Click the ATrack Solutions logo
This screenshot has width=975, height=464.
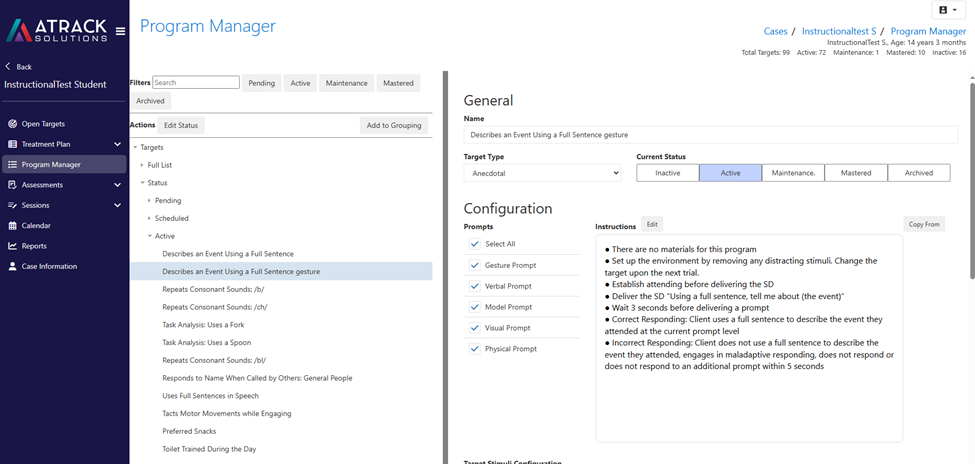pyautogui.click(x=56, y=30)
